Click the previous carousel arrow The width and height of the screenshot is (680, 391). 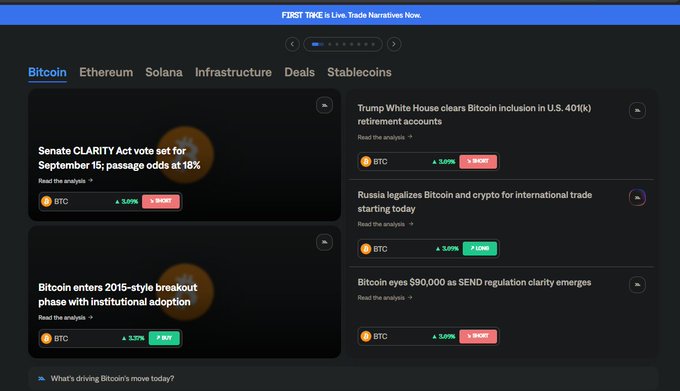pyautogui.click(x=292, y=44)
